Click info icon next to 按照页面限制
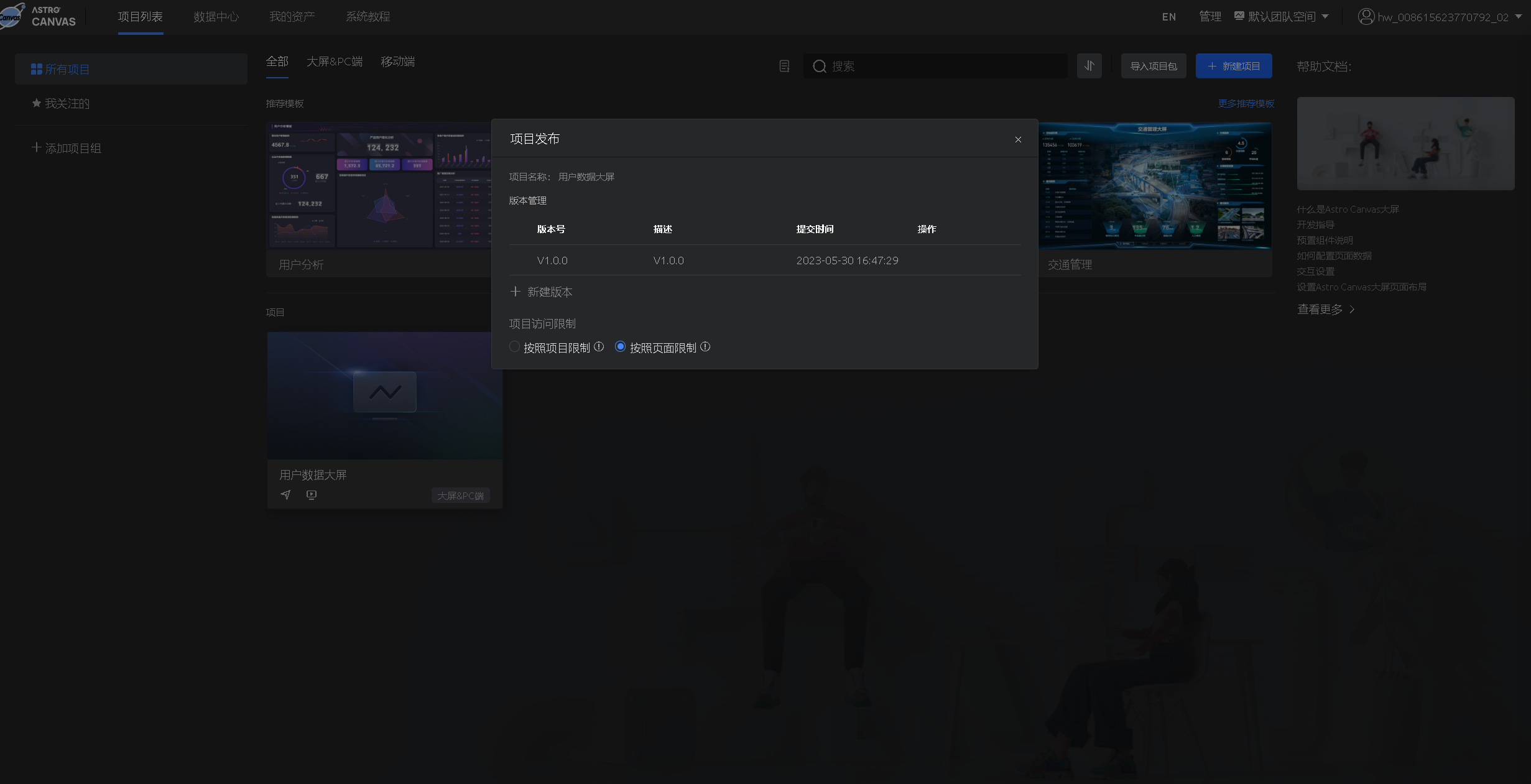The height and width of the screenshot is (784, 1531). [x=705, y=347]
